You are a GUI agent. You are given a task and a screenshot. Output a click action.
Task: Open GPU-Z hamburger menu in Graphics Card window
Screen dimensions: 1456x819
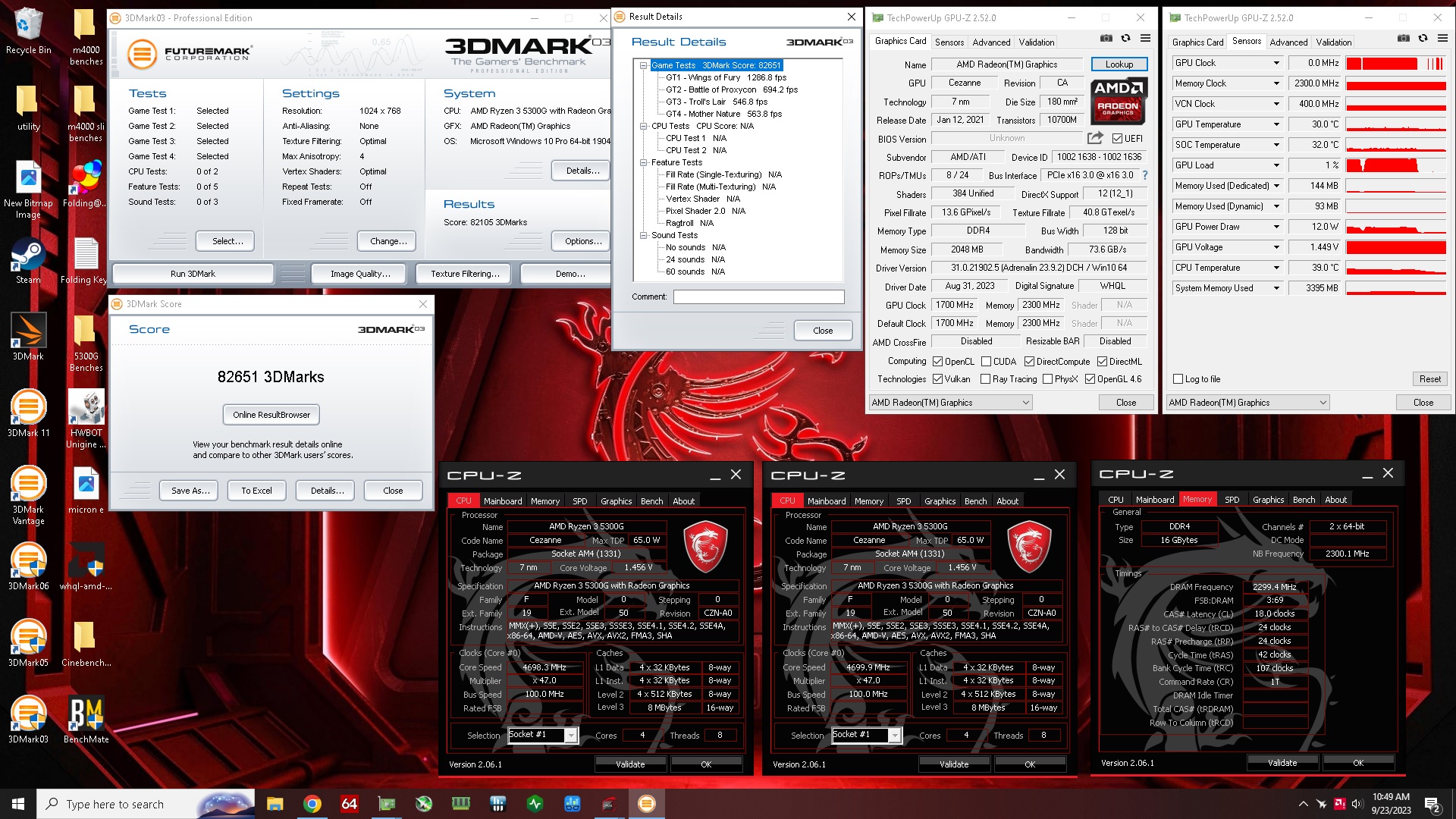pyautogui.click(x=1145, y=39)
